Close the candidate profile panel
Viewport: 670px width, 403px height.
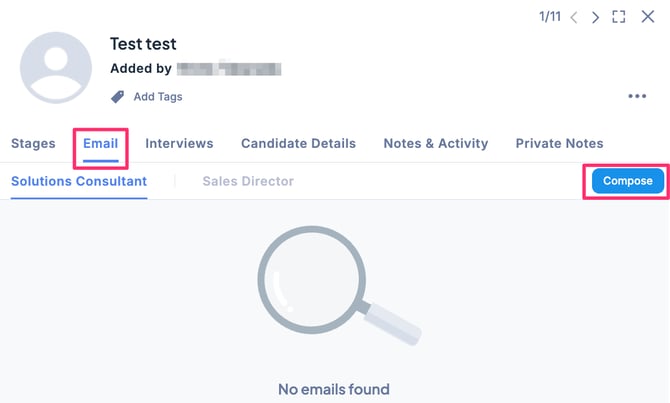point(647,17)
